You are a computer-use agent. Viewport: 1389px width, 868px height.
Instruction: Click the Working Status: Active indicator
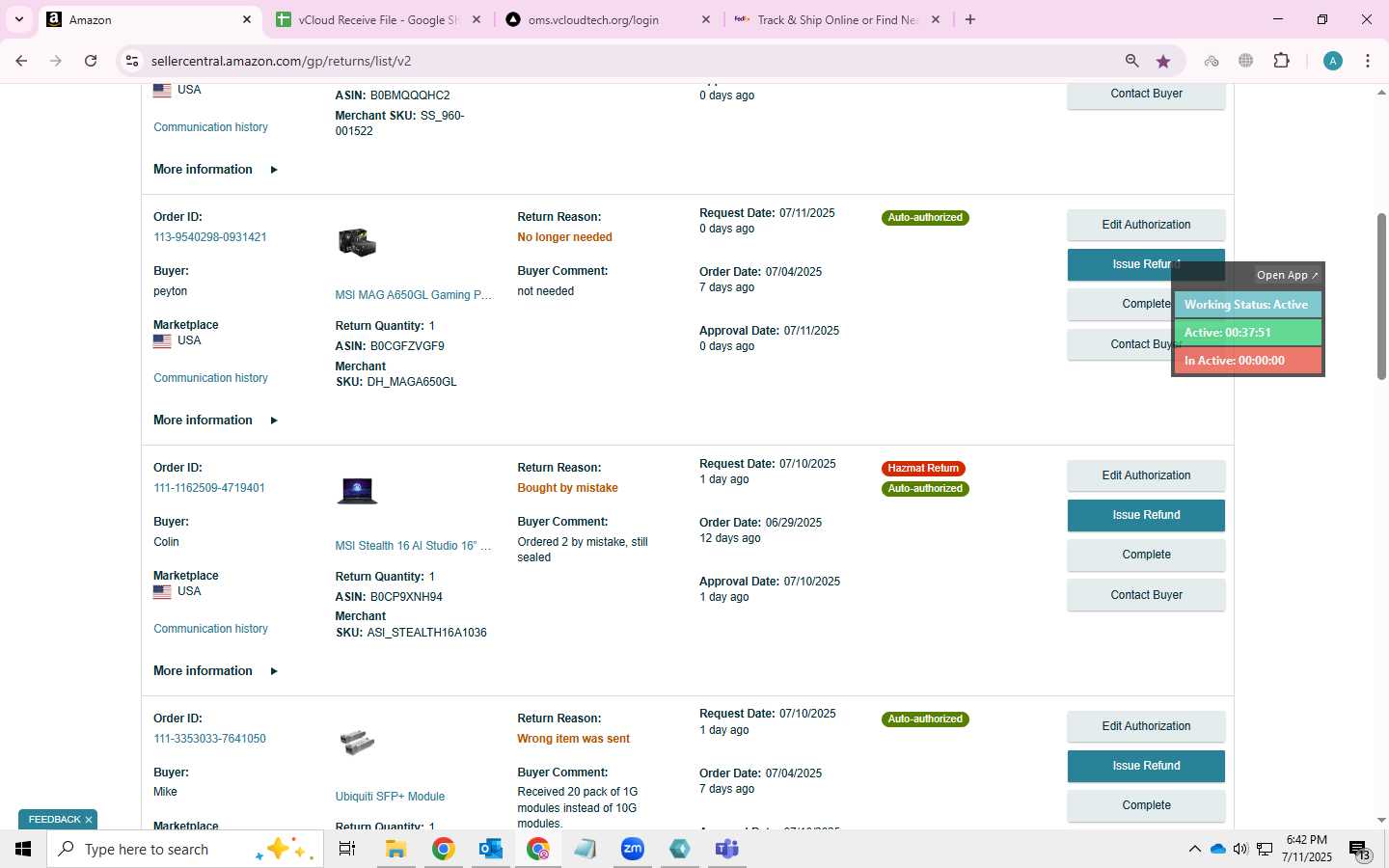click(1247, 305)
